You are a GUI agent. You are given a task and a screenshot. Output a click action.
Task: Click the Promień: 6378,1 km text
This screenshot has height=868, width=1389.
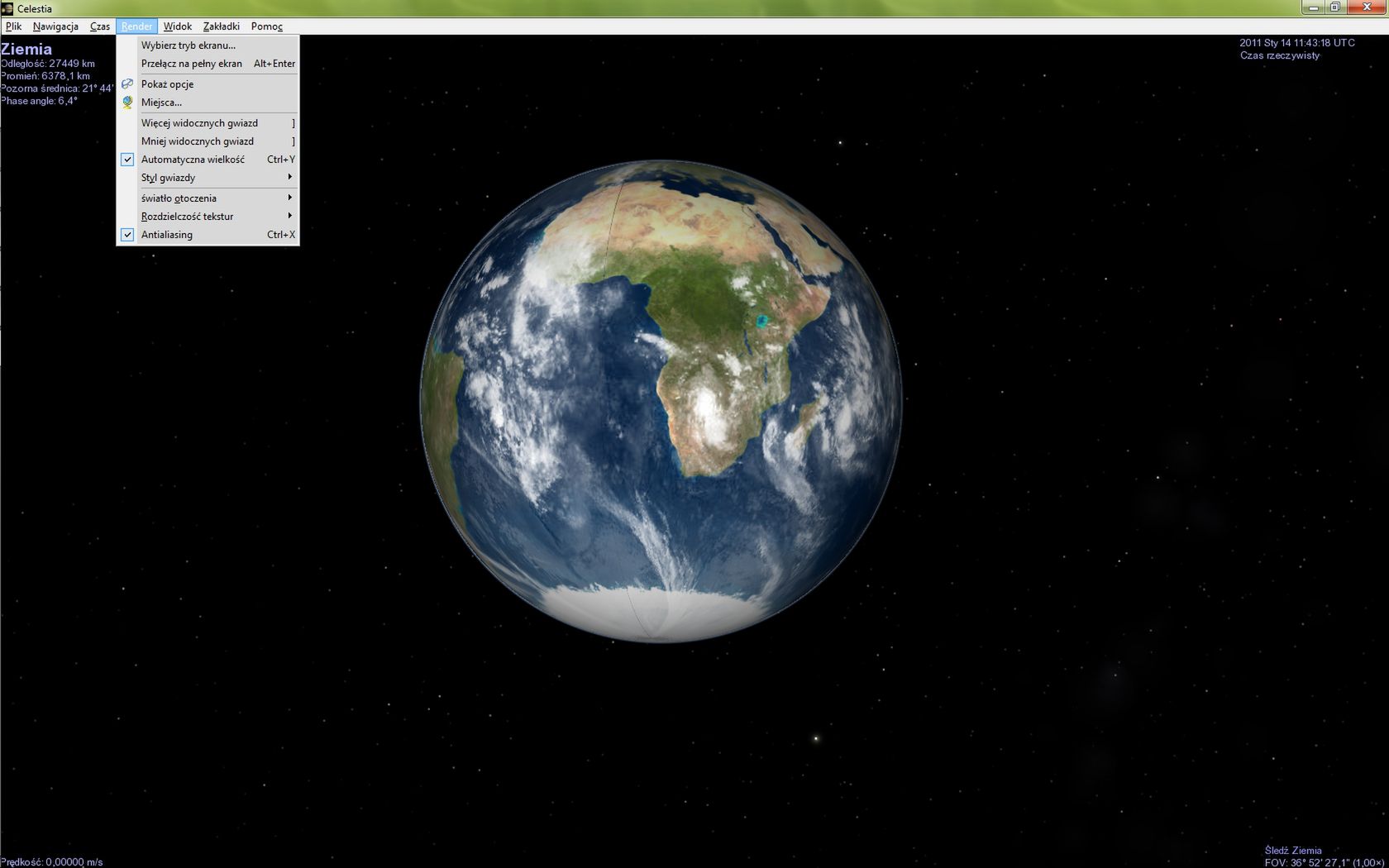coord(45,76)
